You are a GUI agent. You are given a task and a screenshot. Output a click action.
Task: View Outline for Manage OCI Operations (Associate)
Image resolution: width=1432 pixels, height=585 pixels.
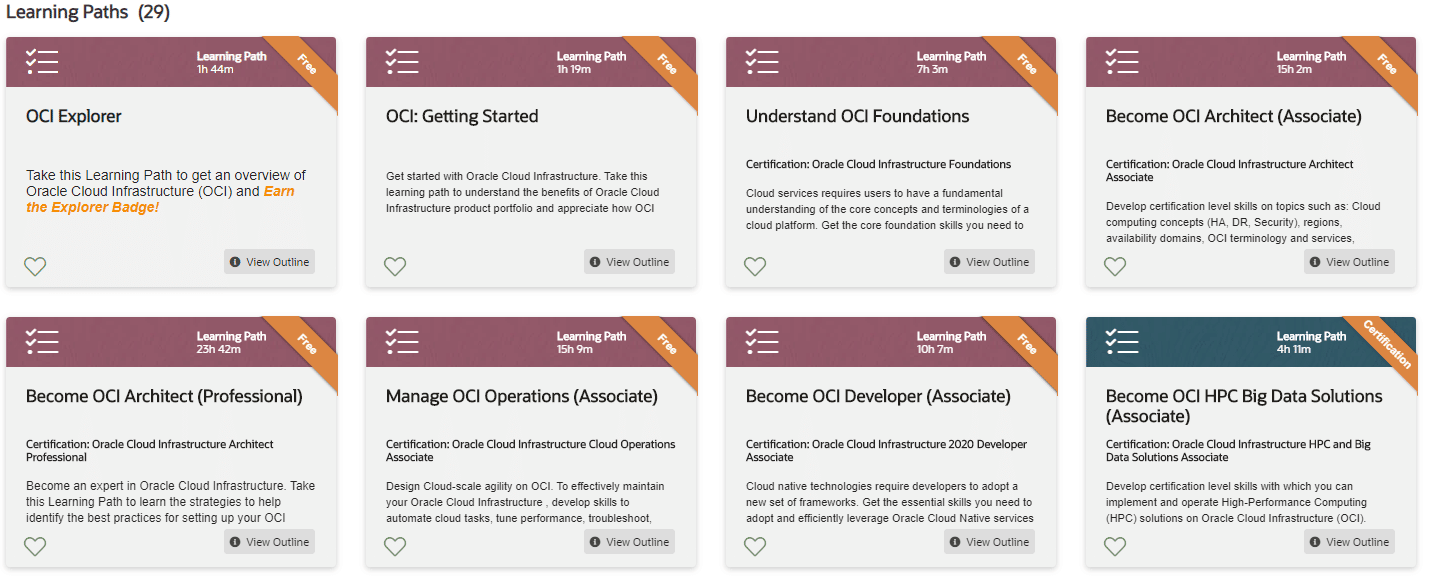(629, 541)
